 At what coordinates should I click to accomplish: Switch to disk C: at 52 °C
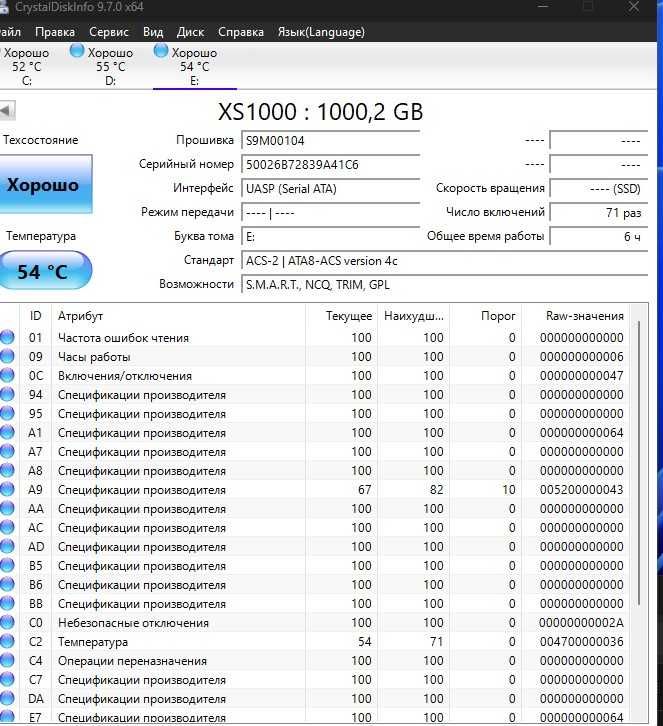pos(26,66)
